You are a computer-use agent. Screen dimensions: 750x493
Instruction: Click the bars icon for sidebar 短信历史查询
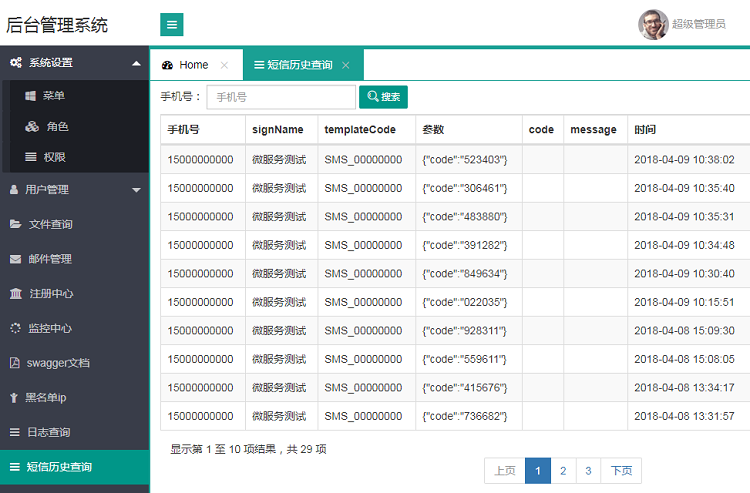click(x=15, y=467)
